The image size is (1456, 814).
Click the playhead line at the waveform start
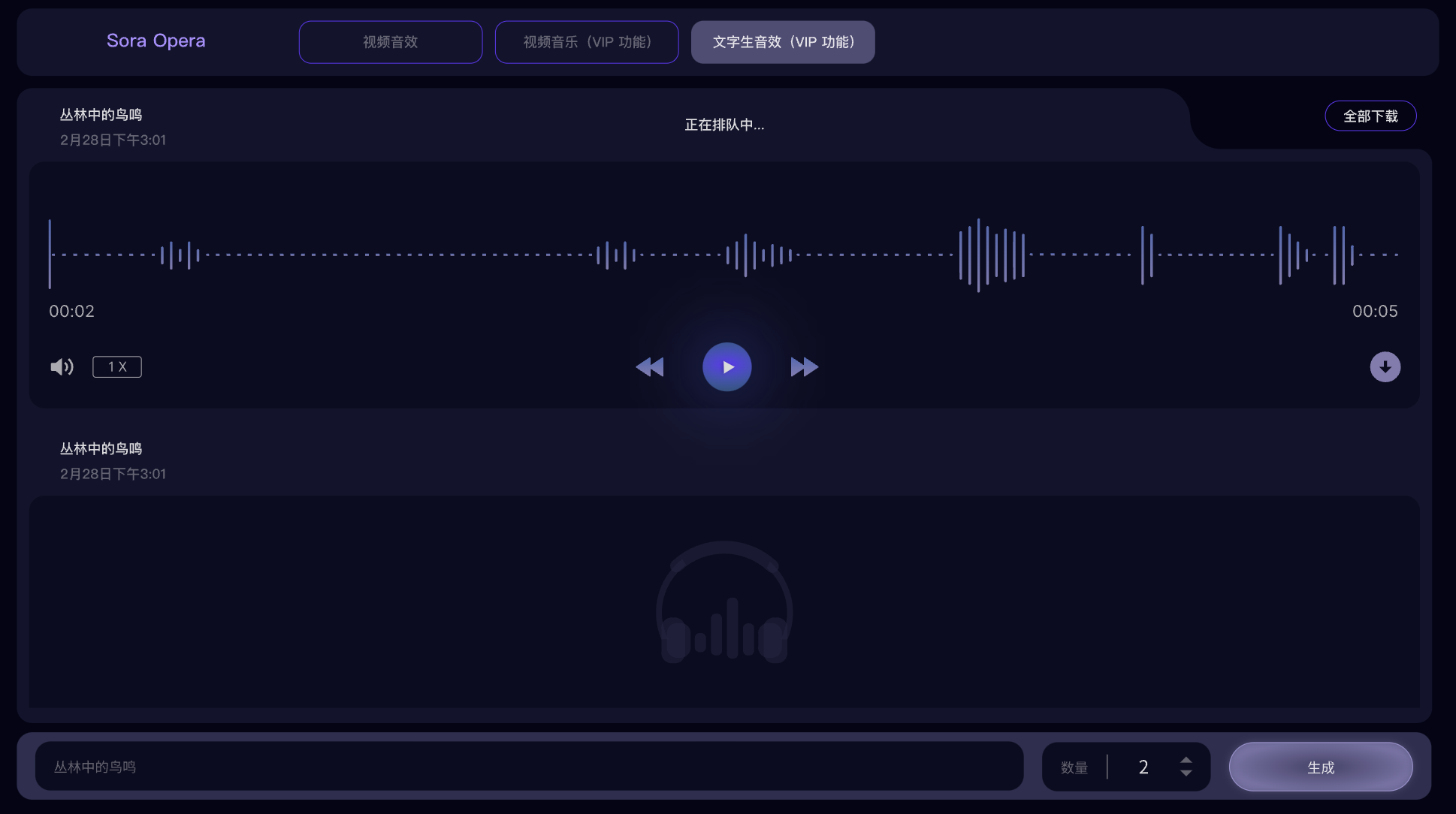click(x=50, y=254)
